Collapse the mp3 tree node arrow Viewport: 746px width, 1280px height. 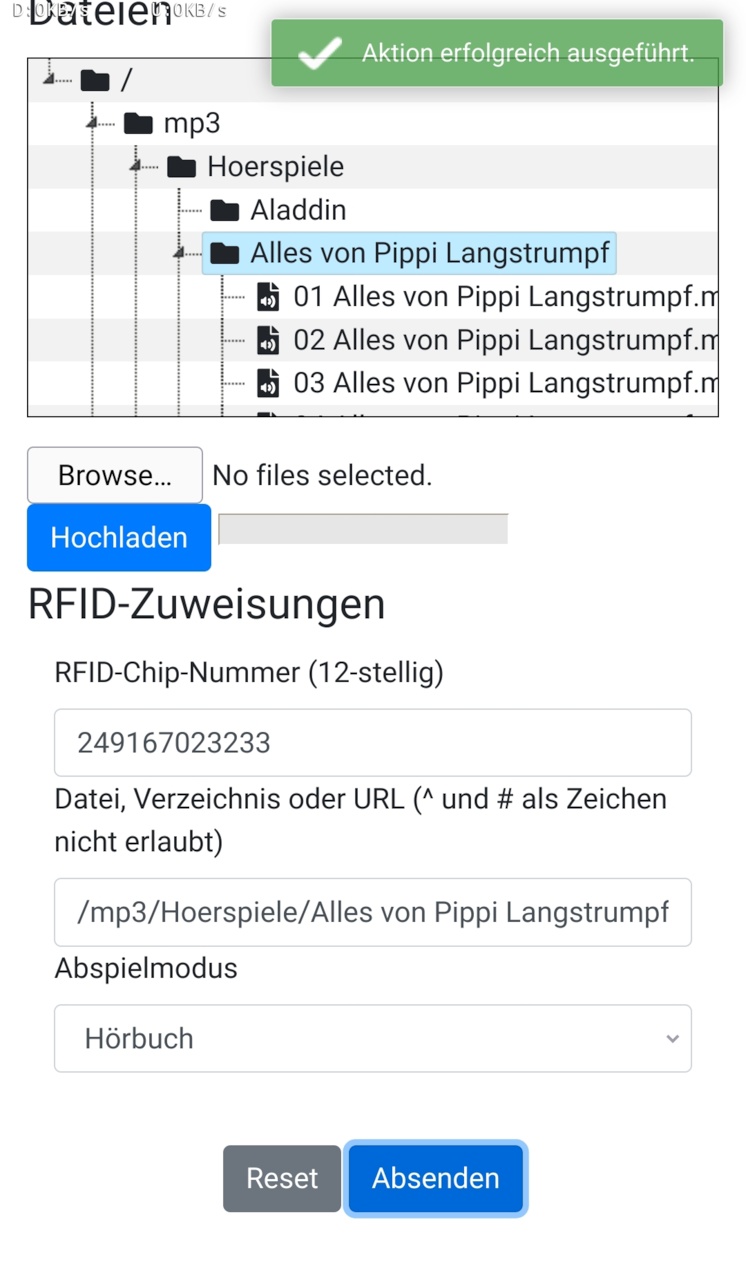click(x=93, y=123)
